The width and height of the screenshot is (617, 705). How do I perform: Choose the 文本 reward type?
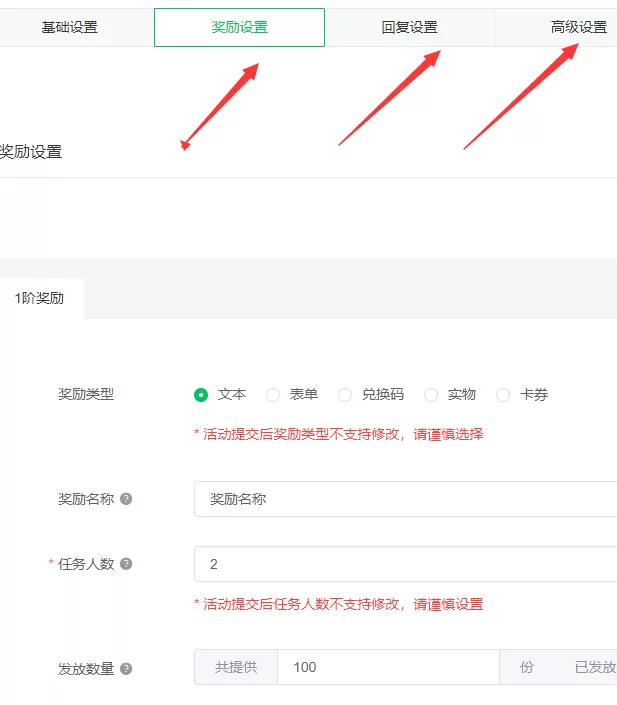(201, 395)
